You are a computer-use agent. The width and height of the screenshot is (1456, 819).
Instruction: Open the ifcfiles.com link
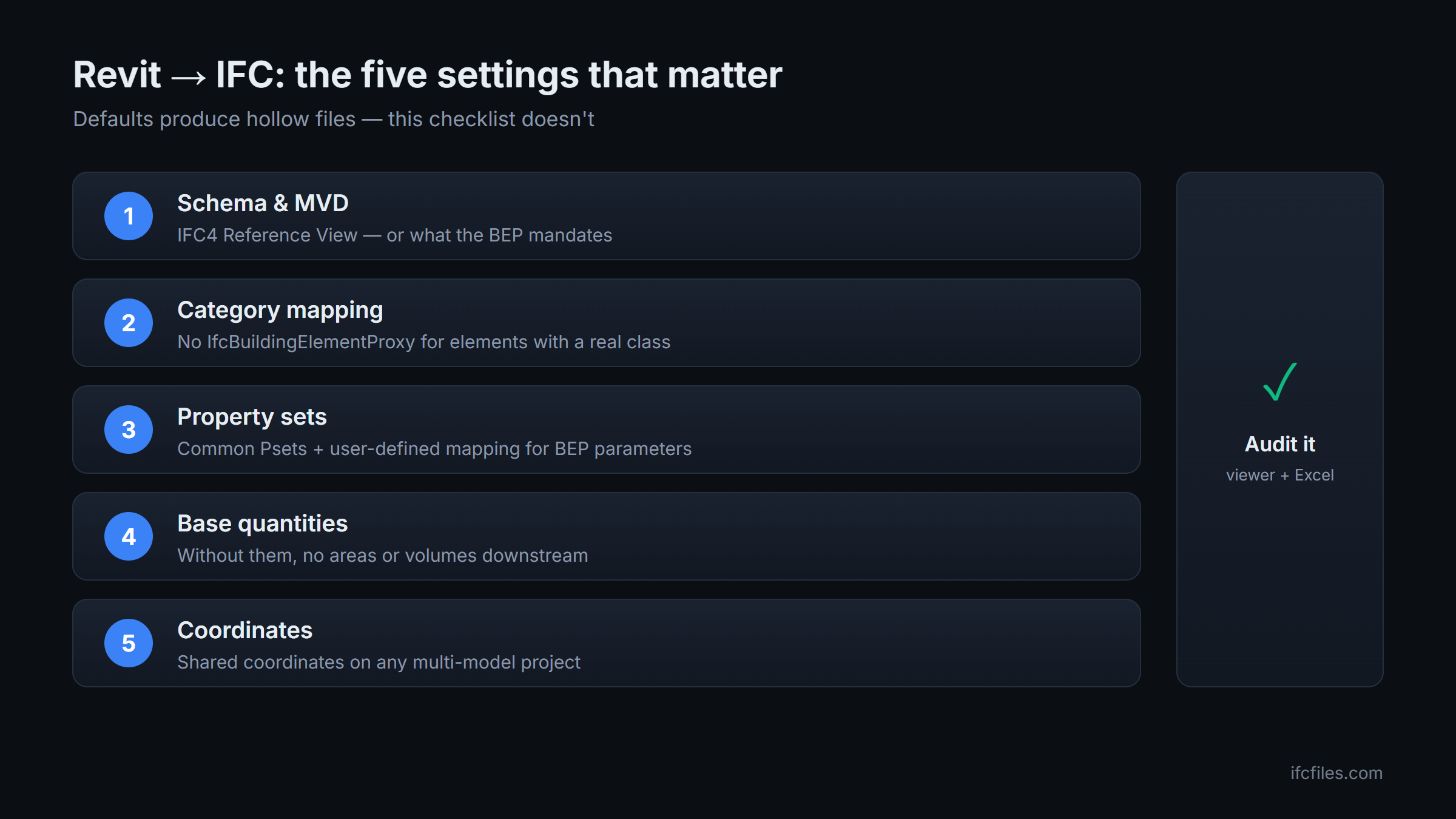pyautogui.click(x=1336, y=773)
